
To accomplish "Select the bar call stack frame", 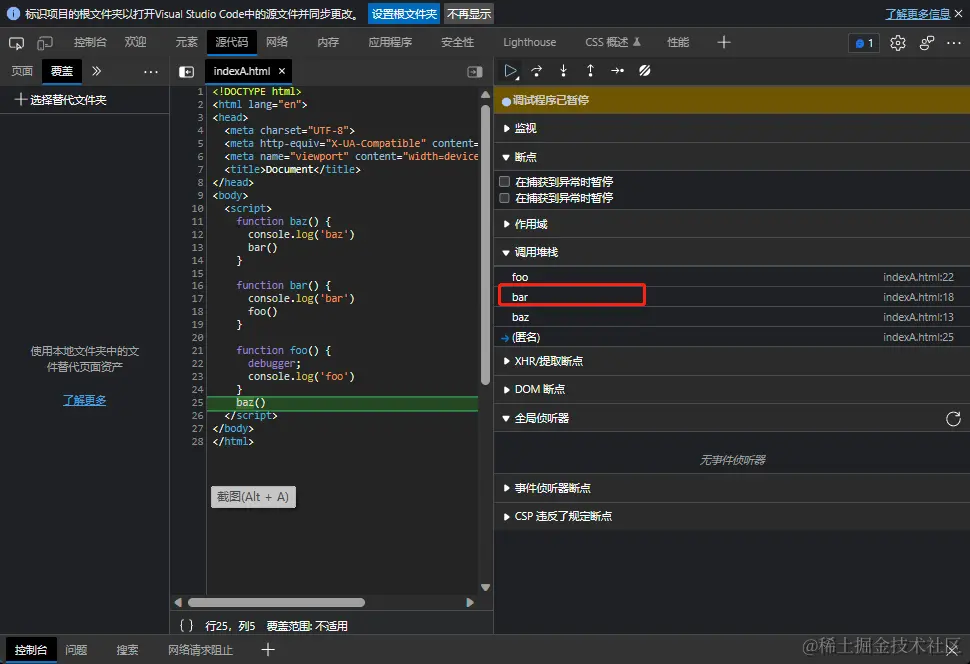I will [x=732, y=297].
